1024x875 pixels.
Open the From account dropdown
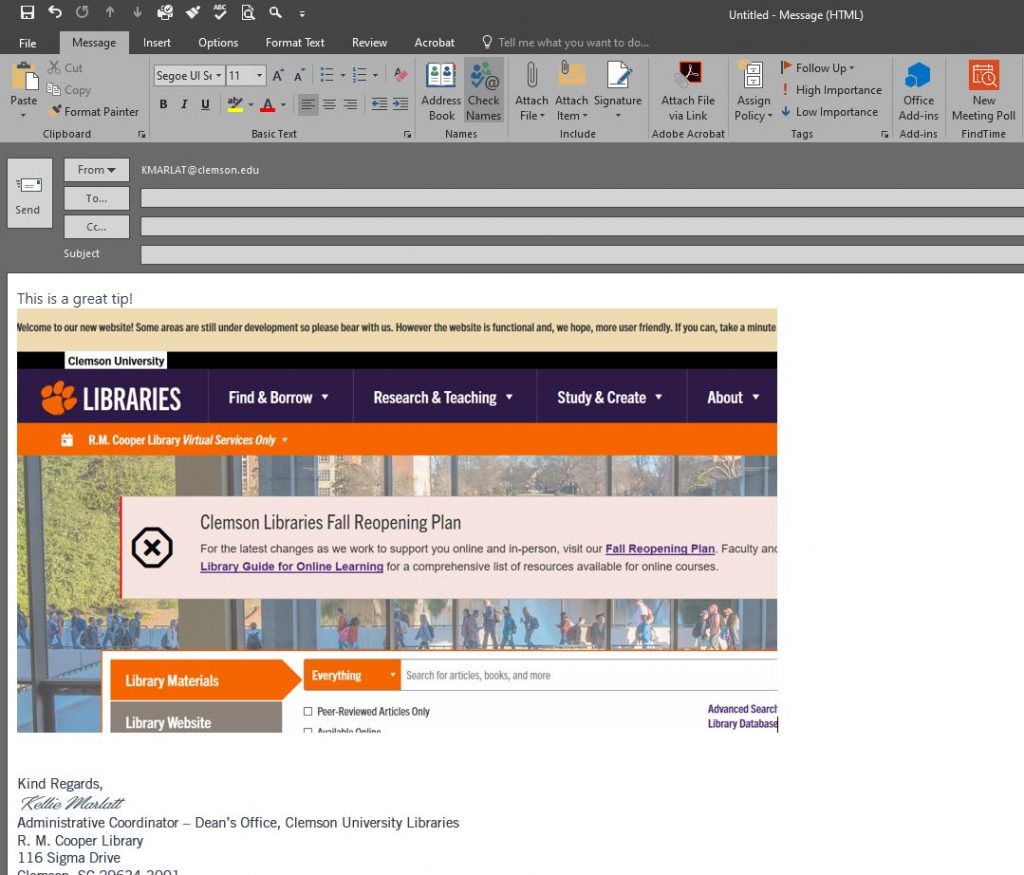97,170
